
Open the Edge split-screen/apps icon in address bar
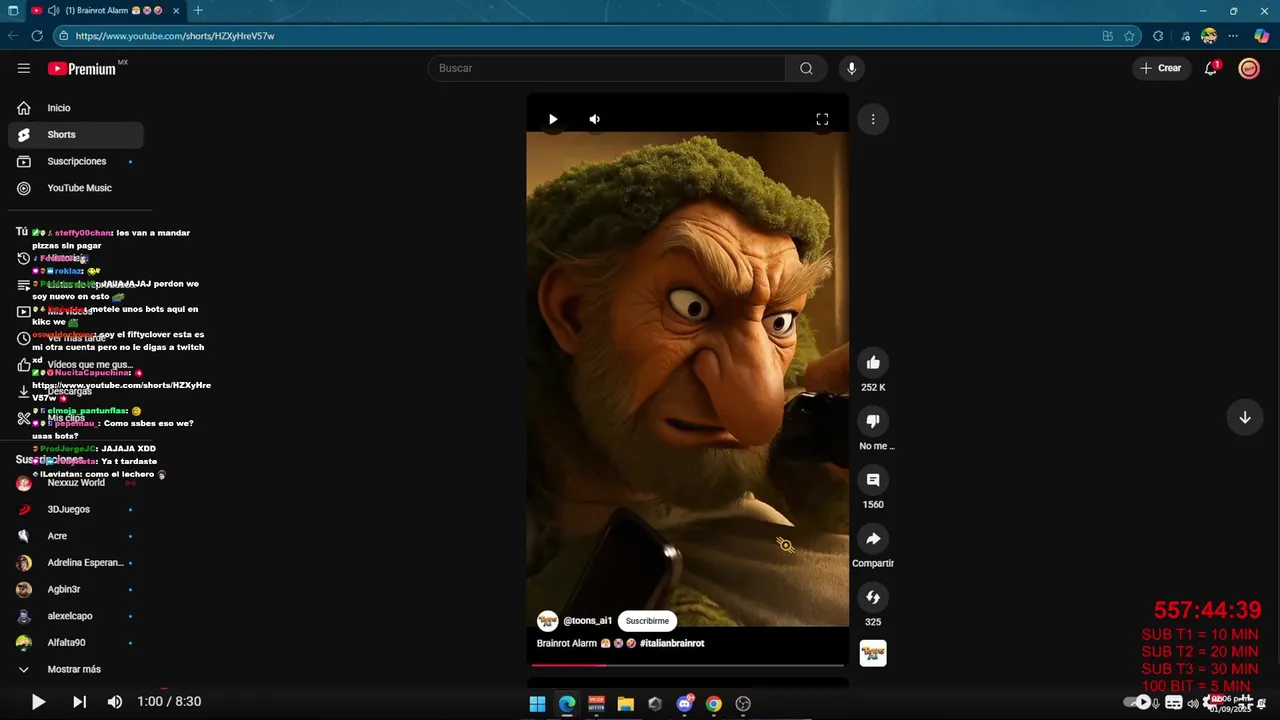1107,36
